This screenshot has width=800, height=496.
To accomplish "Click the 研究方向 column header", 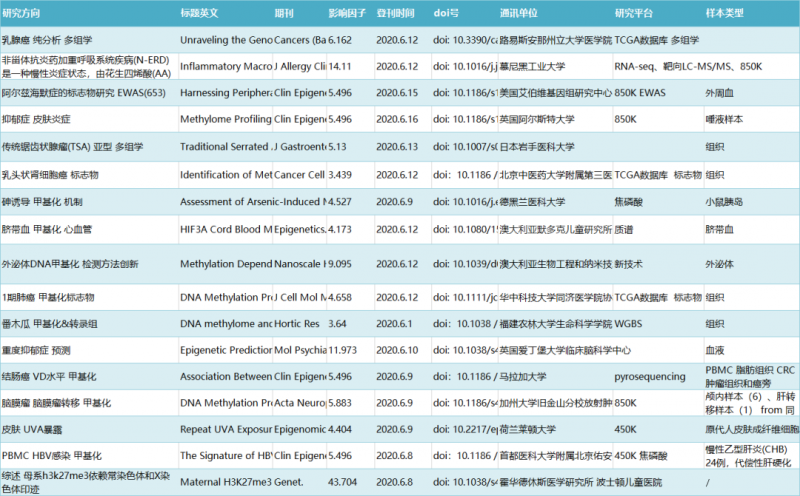I will pyautogui.click(x=28, y=14).
